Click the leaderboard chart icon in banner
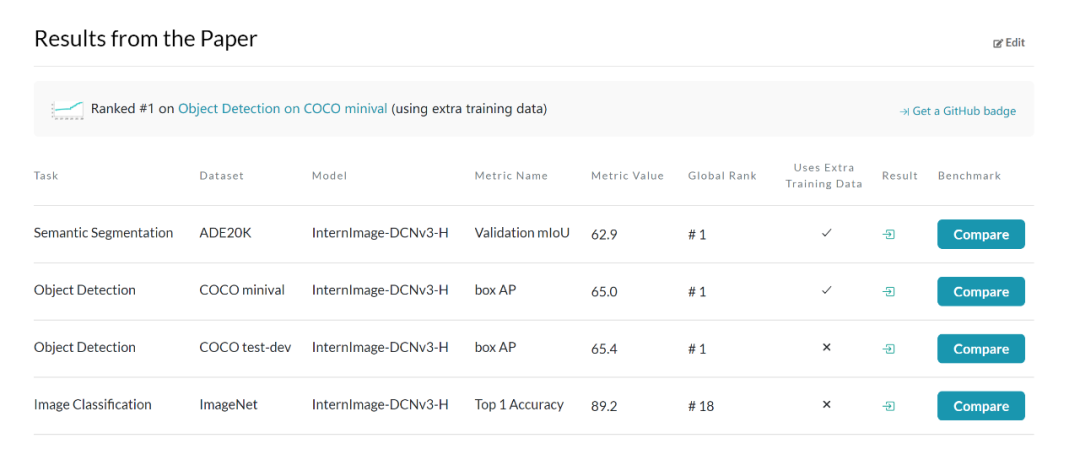This screenshot has width=1080, height=460. (68, 109)
